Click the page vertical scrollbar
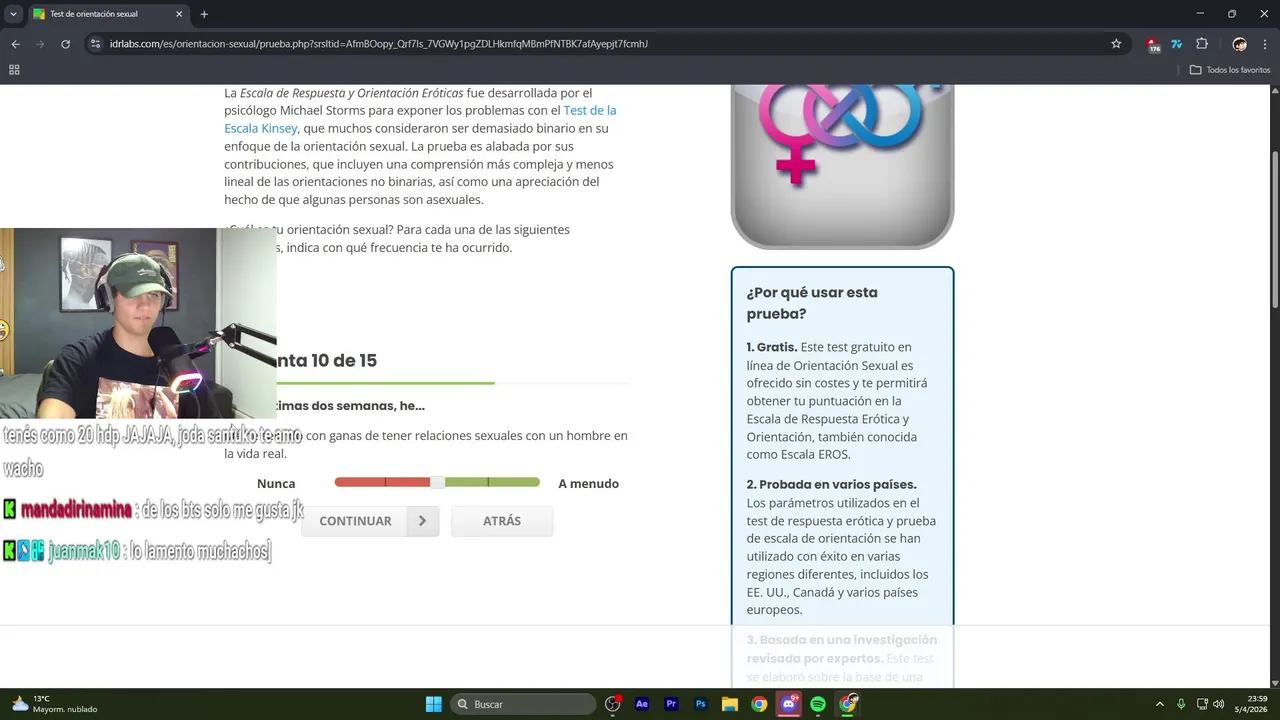 (1275, 230)
